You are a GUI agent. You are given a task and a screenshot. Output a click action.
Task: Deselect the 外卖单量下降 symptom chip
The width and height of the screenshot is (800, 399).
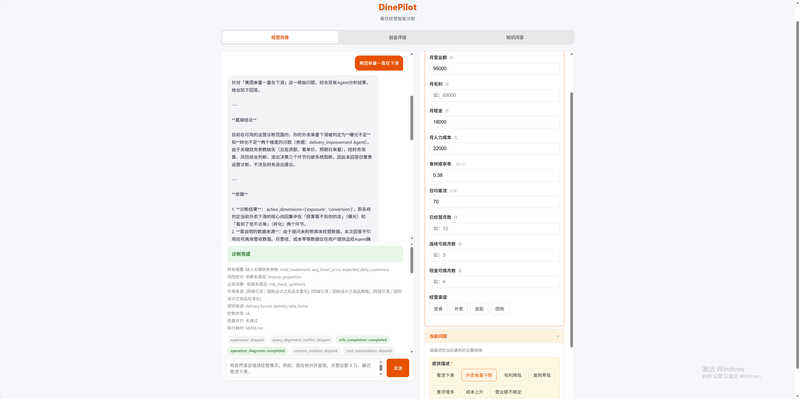pyautogui.click(x=479, y=375)
